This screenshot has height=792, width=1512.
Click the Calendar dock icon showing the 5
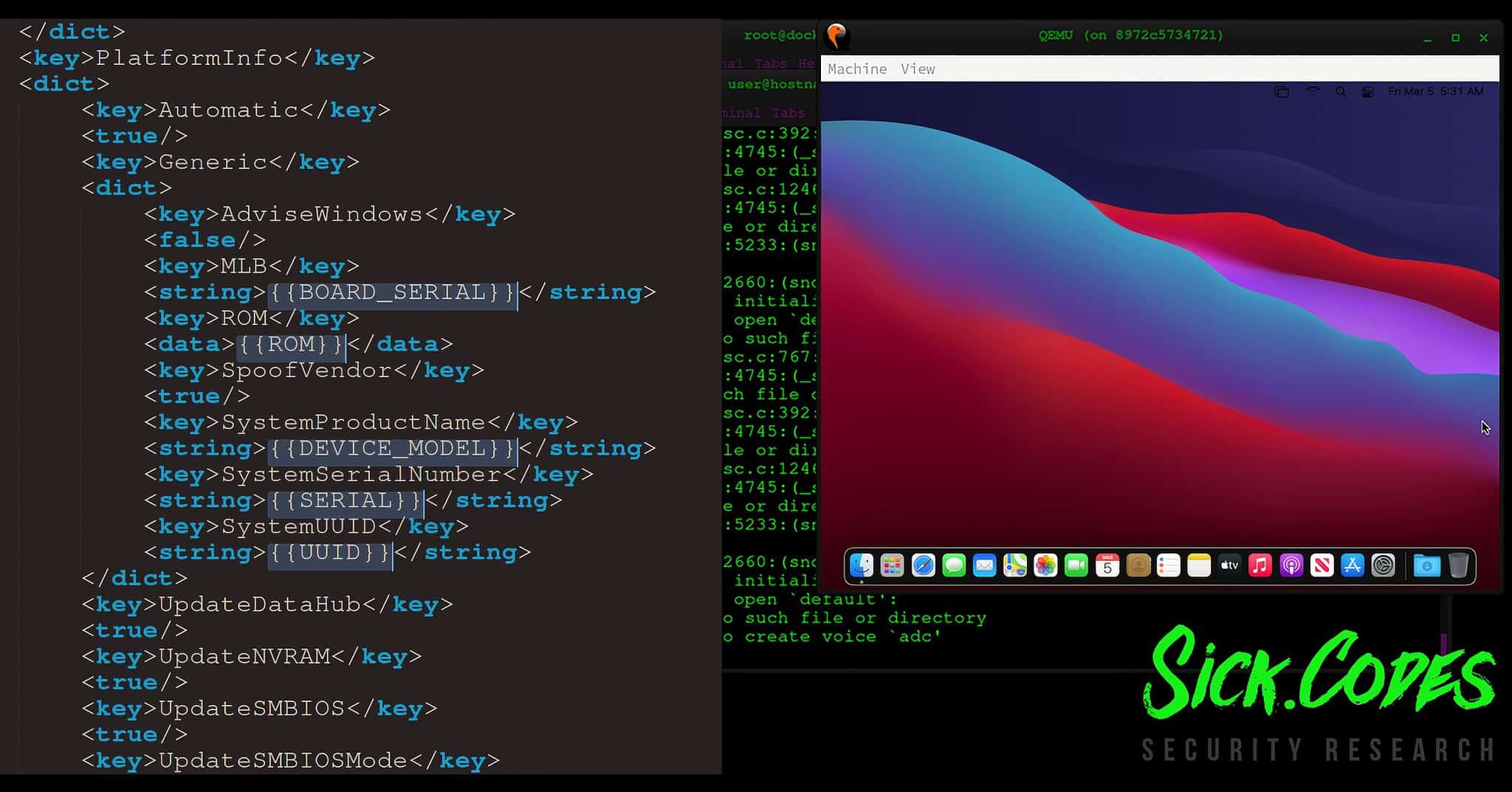coord(1107,565)
